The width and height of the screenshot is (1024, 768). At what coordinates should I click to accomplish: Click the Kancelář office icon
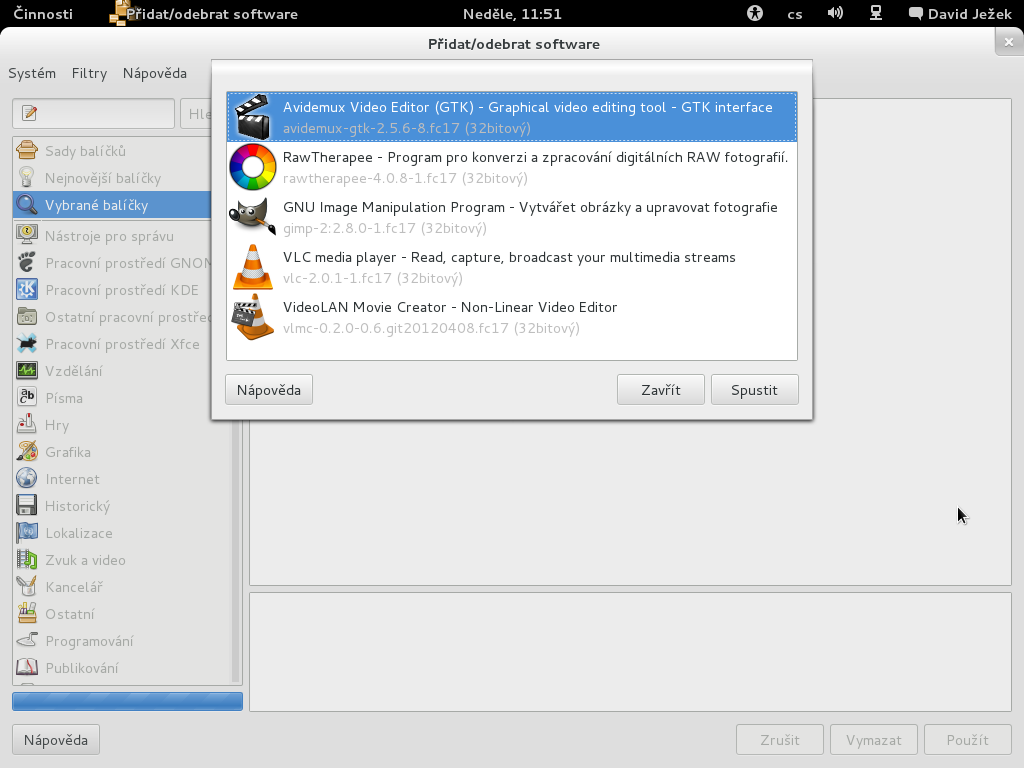click(x=27, y=586)
